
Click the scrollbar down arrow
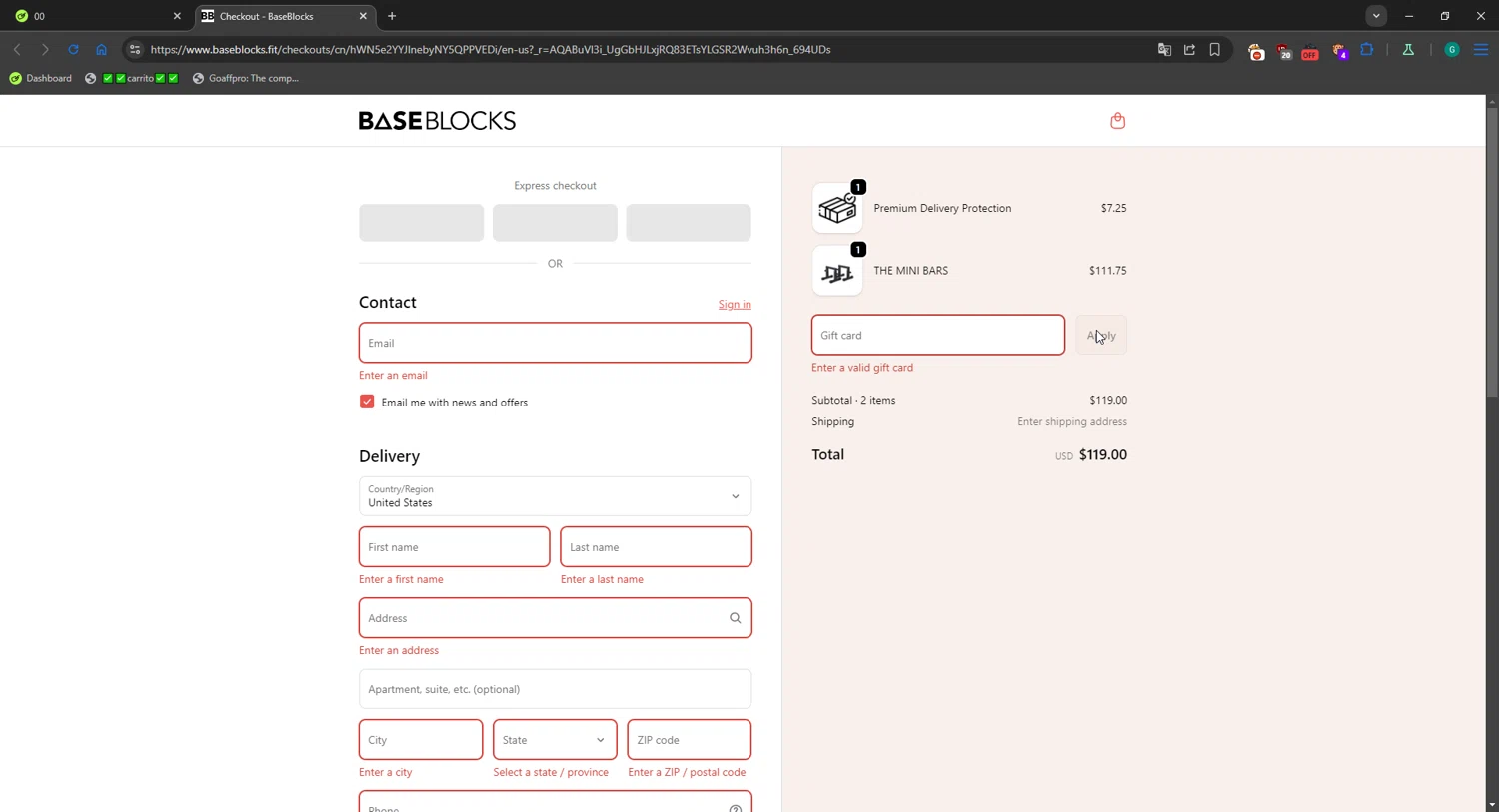click(1492, 805)
